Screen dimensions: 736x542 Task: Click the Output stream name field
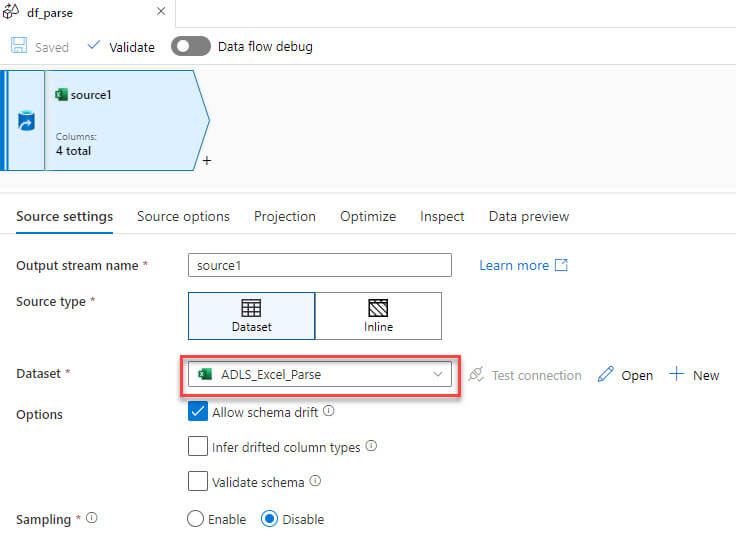320,265
